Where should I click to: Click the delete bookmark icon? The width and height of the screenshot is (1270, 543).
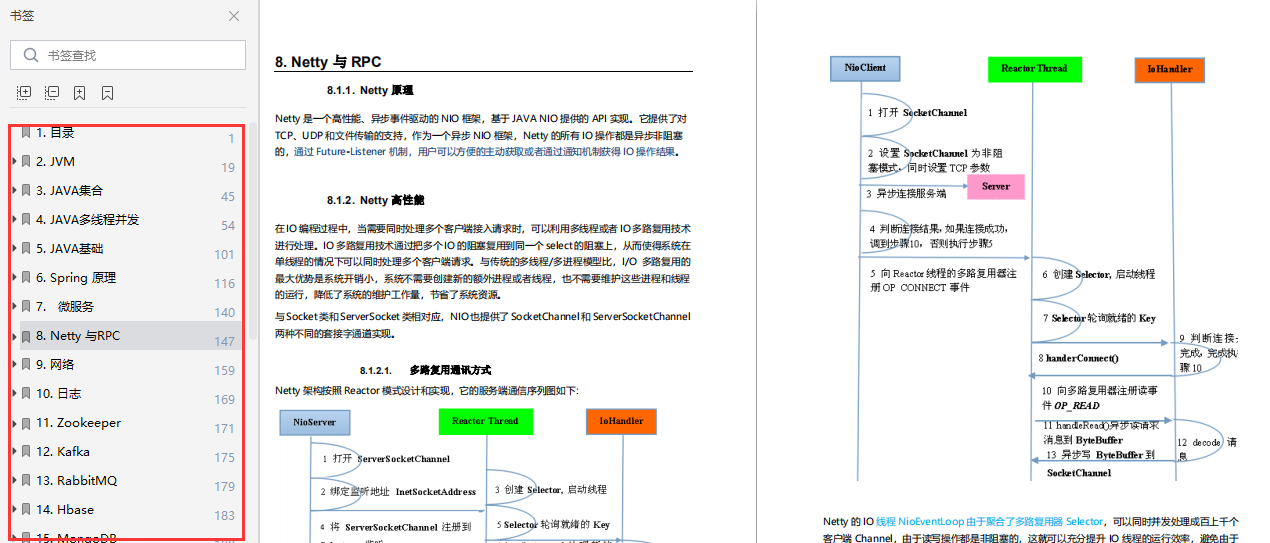point(108,93)
